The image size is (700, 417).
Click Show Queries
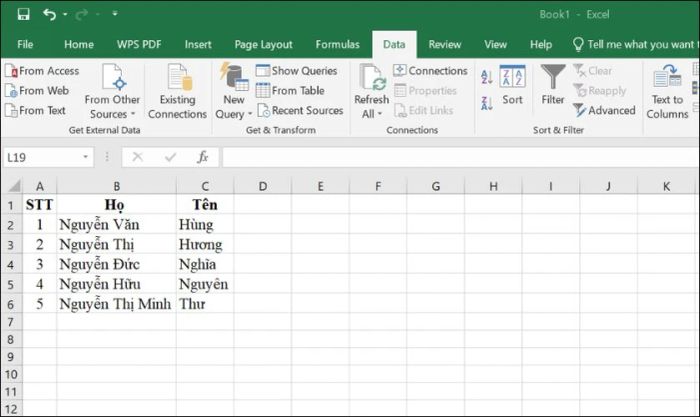pyautogui.click(x=296, y=71)
